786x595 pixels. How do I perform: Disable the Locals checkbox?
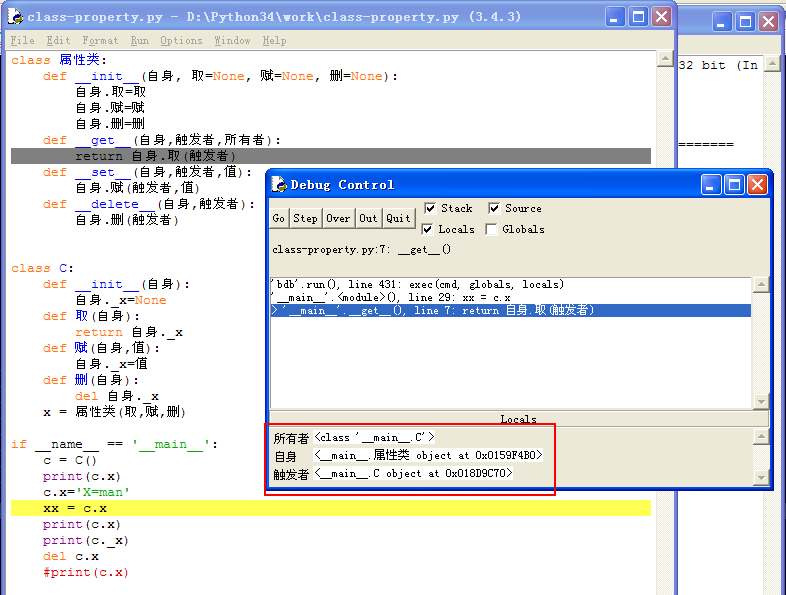tap(430, 229)
